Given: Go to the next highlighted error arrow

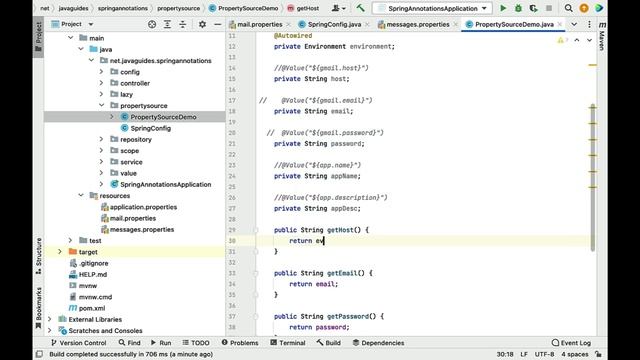Looking at the screenshot, I should point(589,40).
